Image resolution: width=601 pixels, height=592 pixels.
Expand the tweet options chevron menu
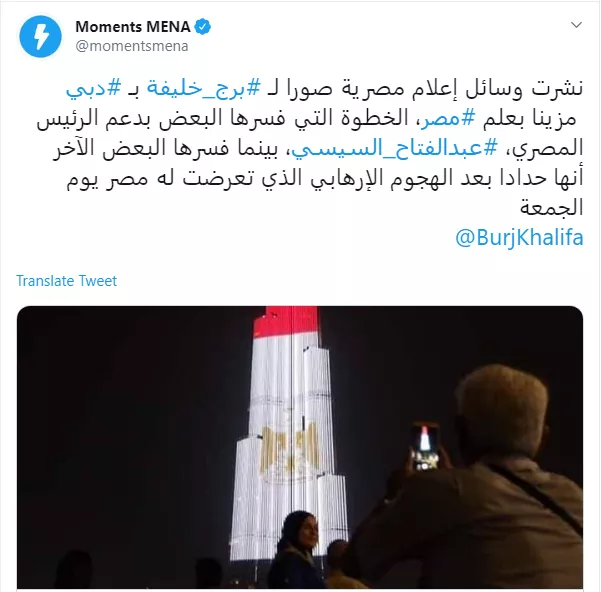click(x=576, y=25)
